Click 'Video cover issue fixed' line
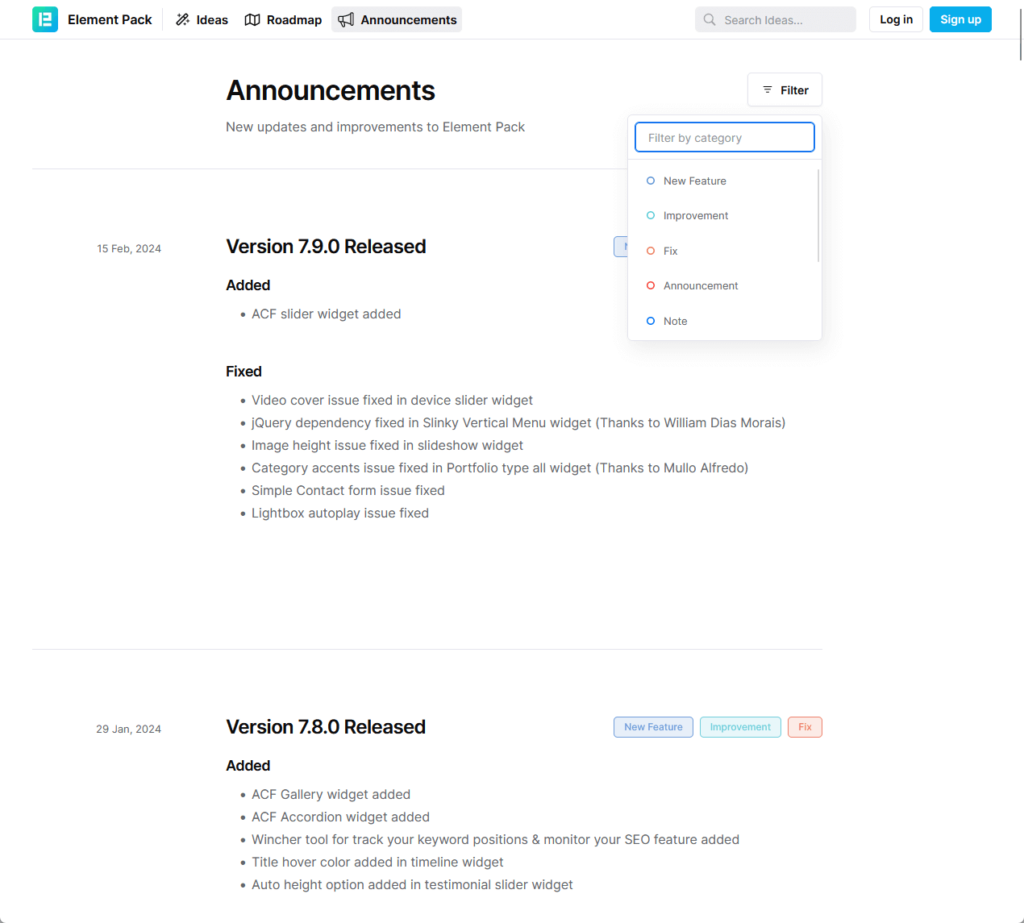 (x=392, y=400)
